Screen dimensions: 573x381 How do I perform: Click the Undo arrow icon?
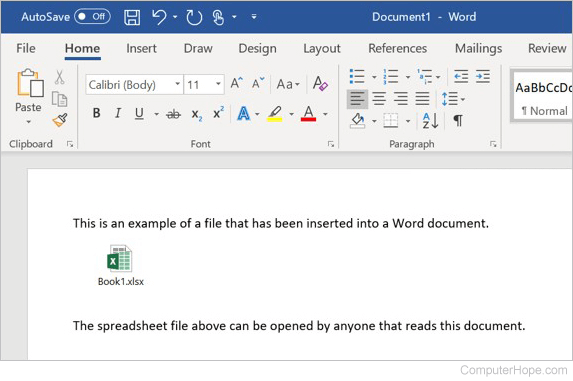[x=159, y=17]
